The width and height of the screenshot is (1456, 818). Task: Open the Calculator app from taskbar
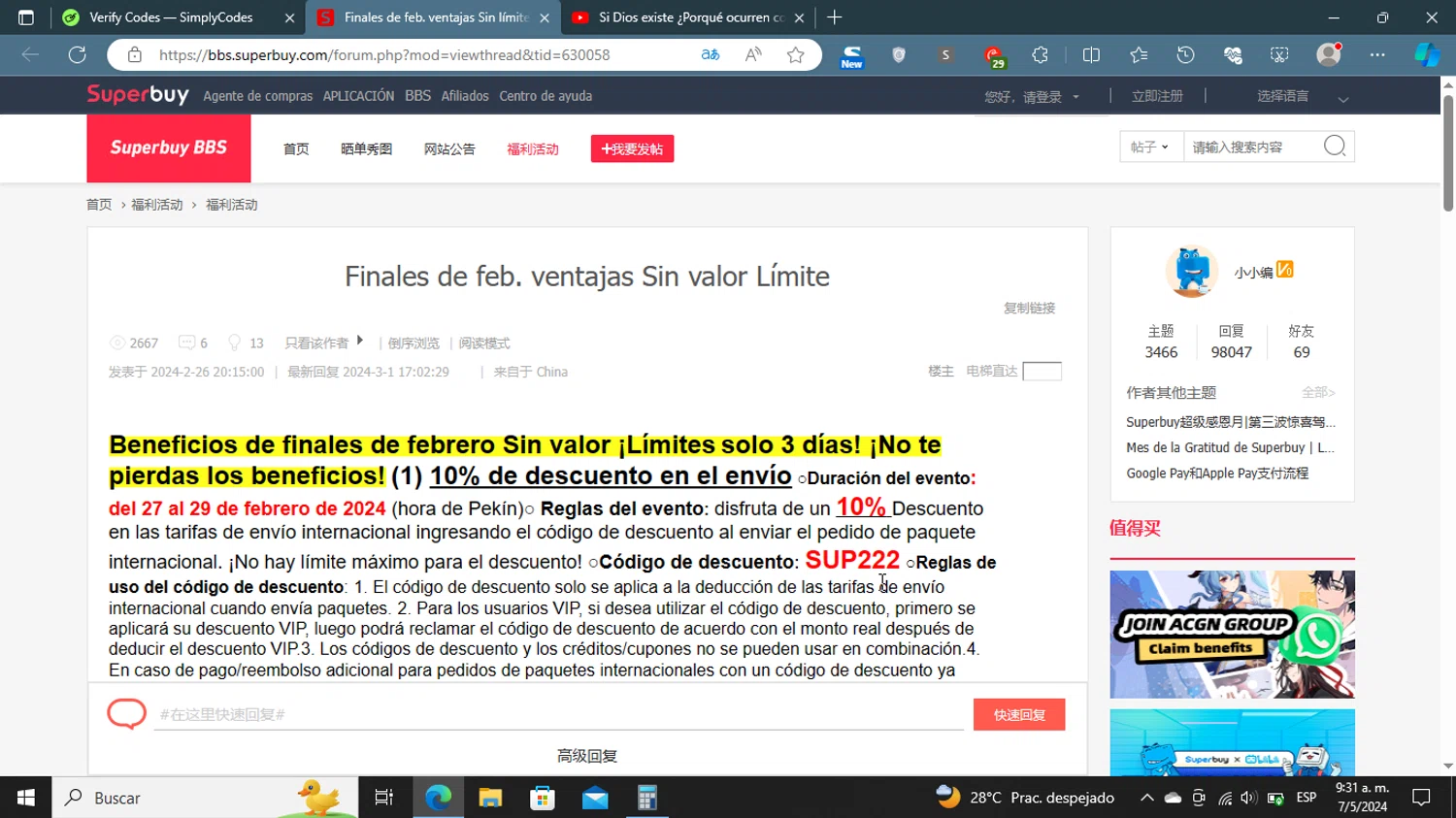647,798
